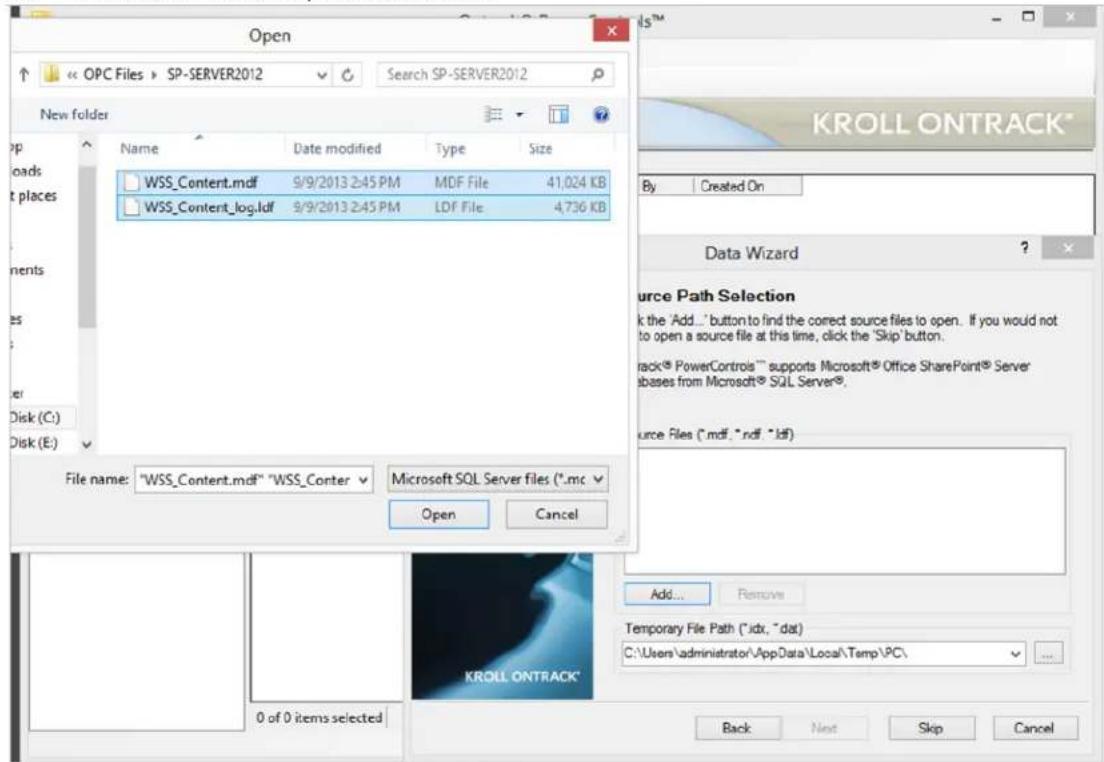
Task: Go up one folder level arrow
Action: 24,75
